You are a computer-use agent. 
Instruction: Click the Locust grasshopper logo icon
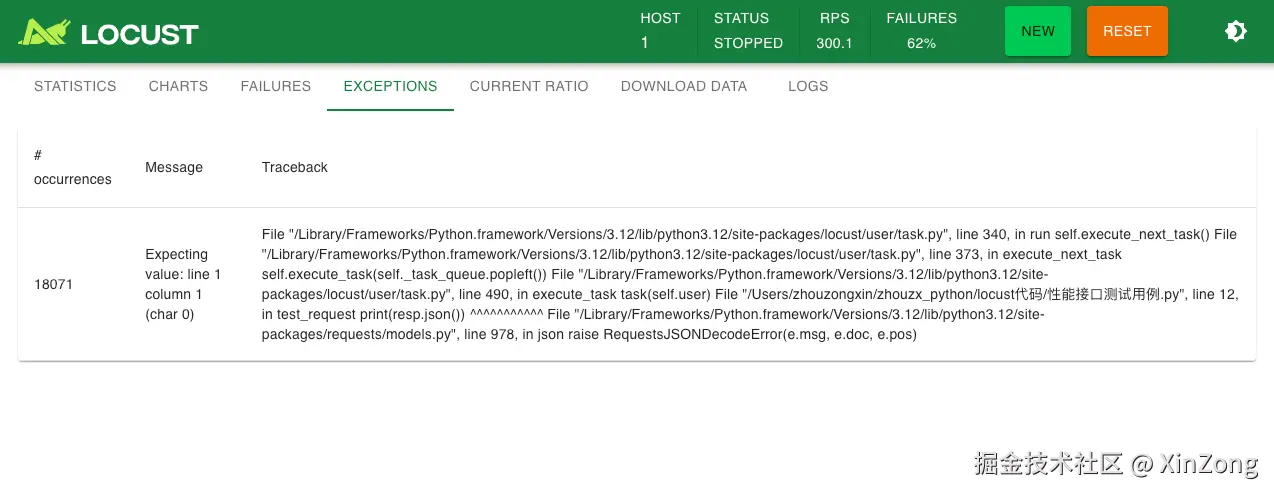click(43, 32)
